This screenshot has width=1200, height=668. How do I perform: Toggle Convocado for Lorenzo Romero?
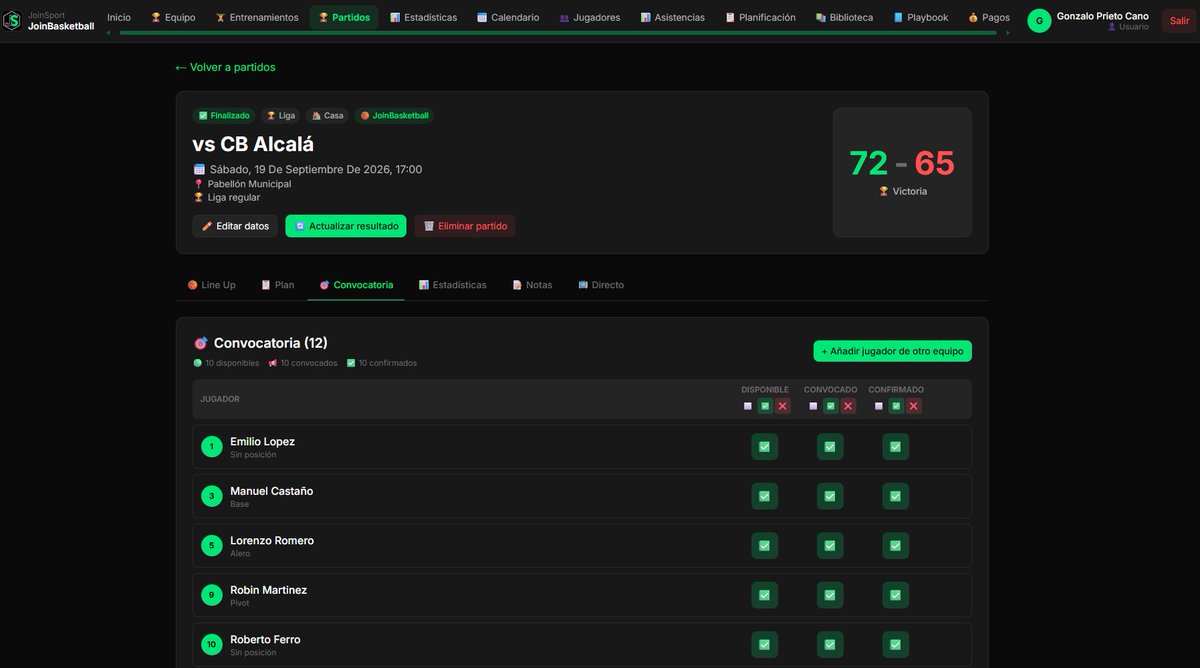(830, 546)
